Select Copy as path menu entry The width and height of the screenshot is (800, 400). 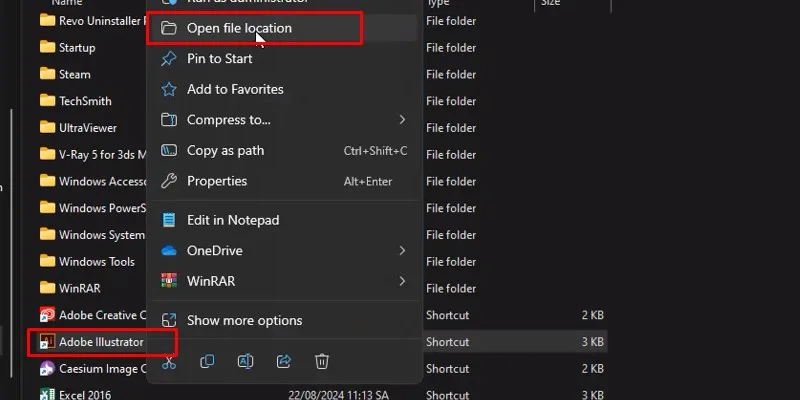(283, 151)
